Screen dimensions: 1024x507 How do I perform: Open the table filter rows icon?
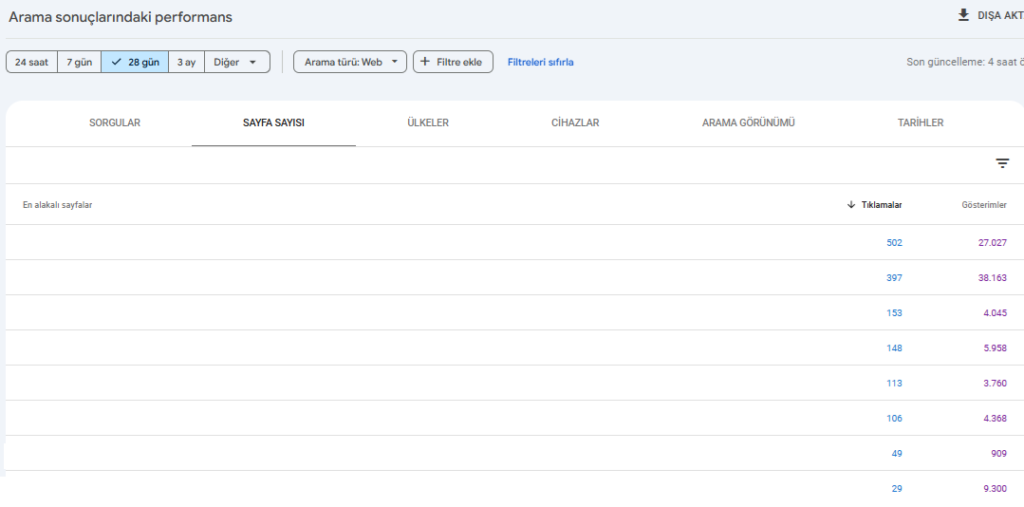[1002, 163]
